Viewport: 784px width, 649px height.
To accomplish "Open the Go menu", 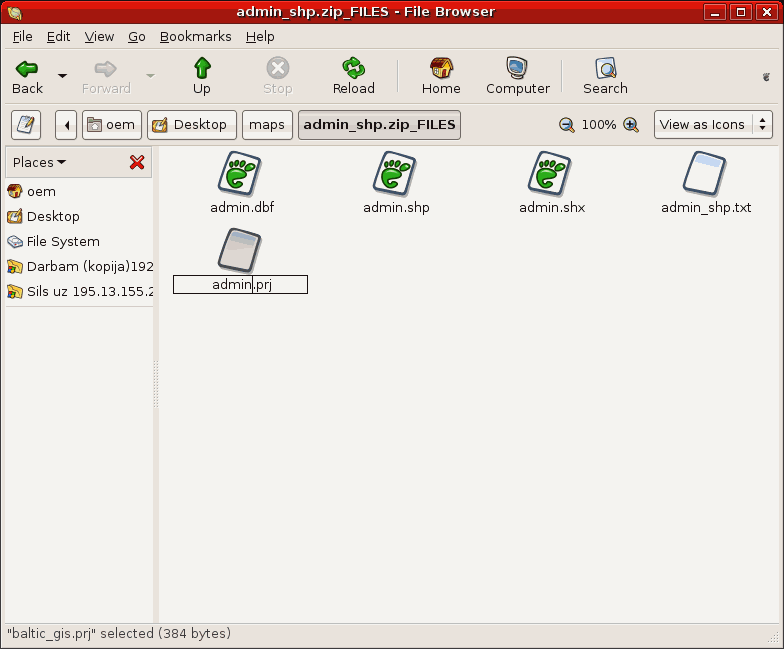I will (136, 37).
